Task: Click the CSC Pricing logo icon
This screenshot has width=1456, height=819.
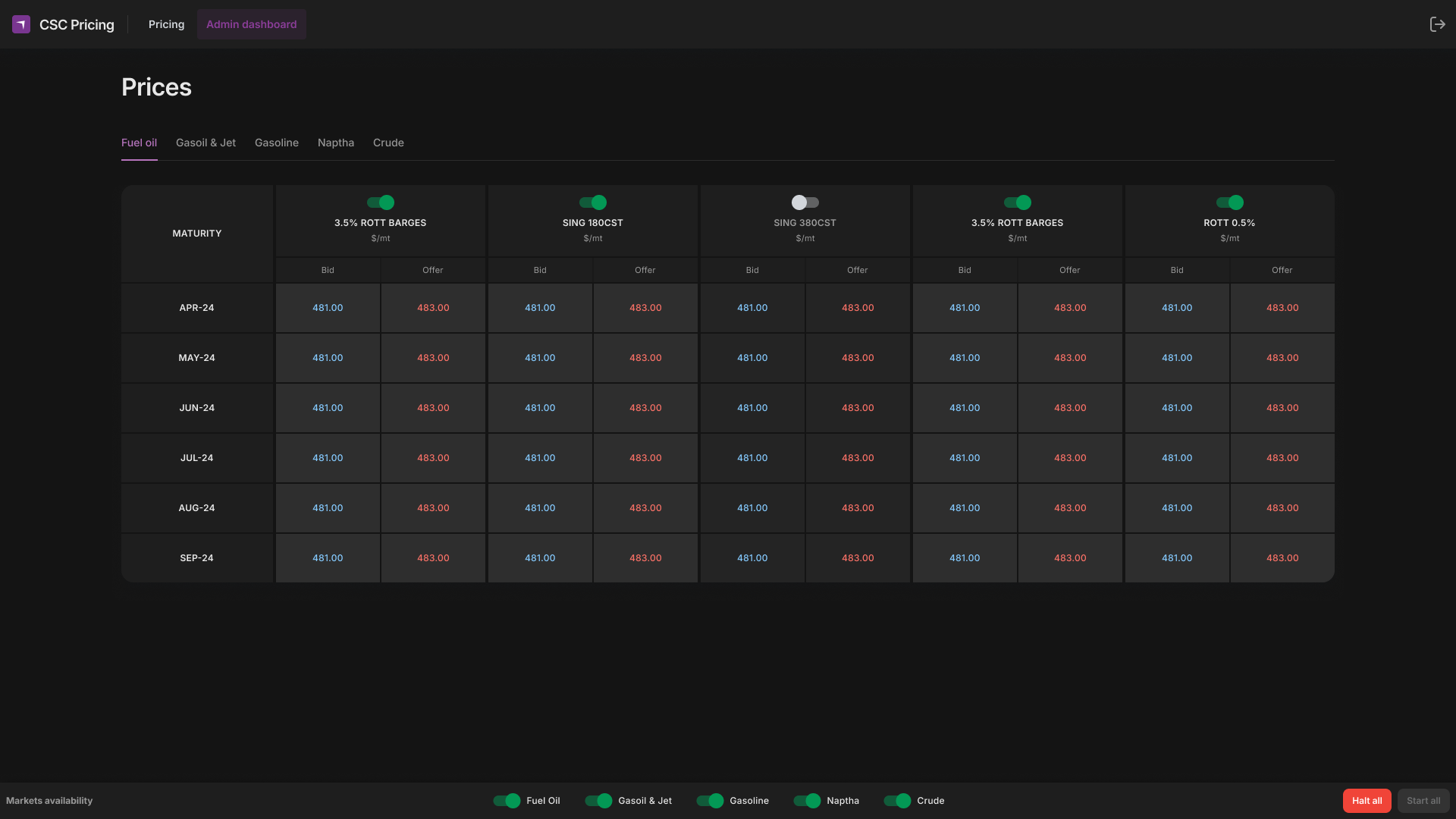Action: pyautogui.click(x=21, y=24)
